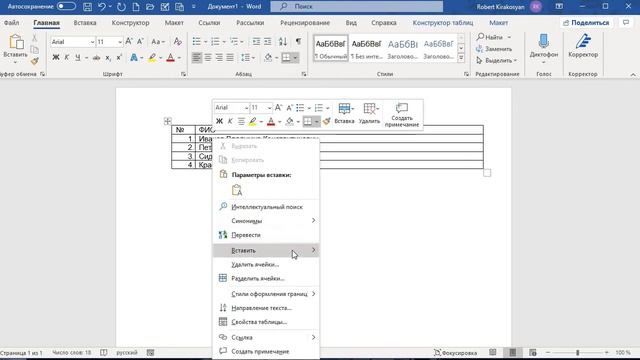The image size is (640, 360).
Task: Click the Numbering list icon
Action: [x=215, y=41]
